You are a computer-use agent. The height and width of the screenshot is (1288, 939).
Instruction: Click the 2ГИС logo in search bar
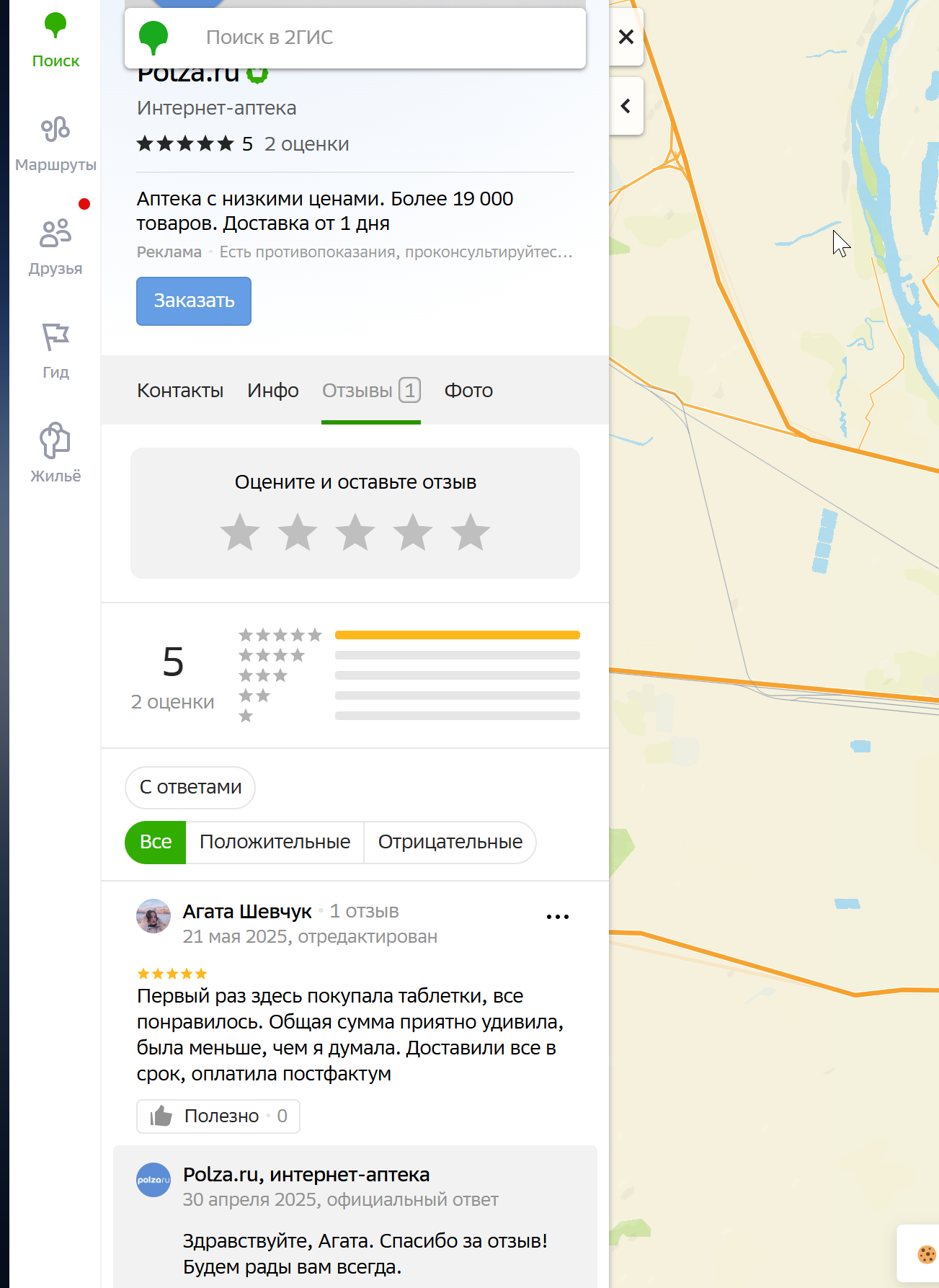153,37
